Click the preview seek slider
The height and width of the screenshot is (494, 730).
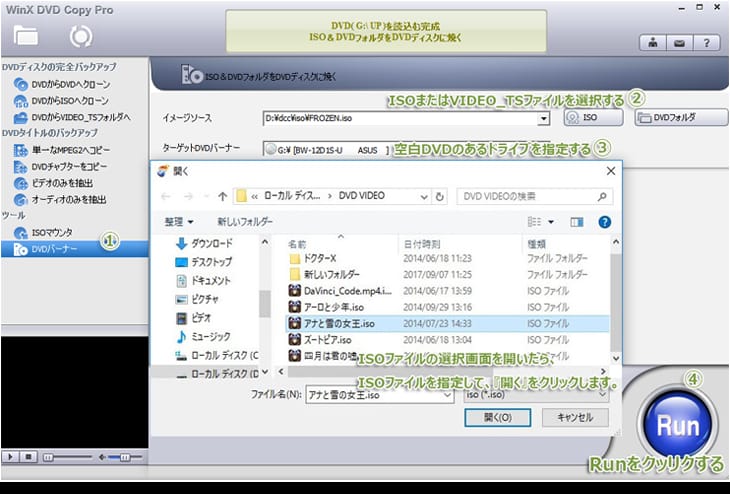pyautogui.click(x=68, y=458)
